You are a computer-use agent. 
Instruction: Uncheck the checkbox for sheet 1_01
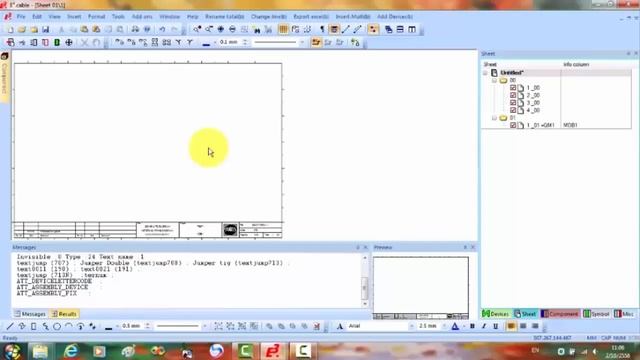(x=513, y=125)
